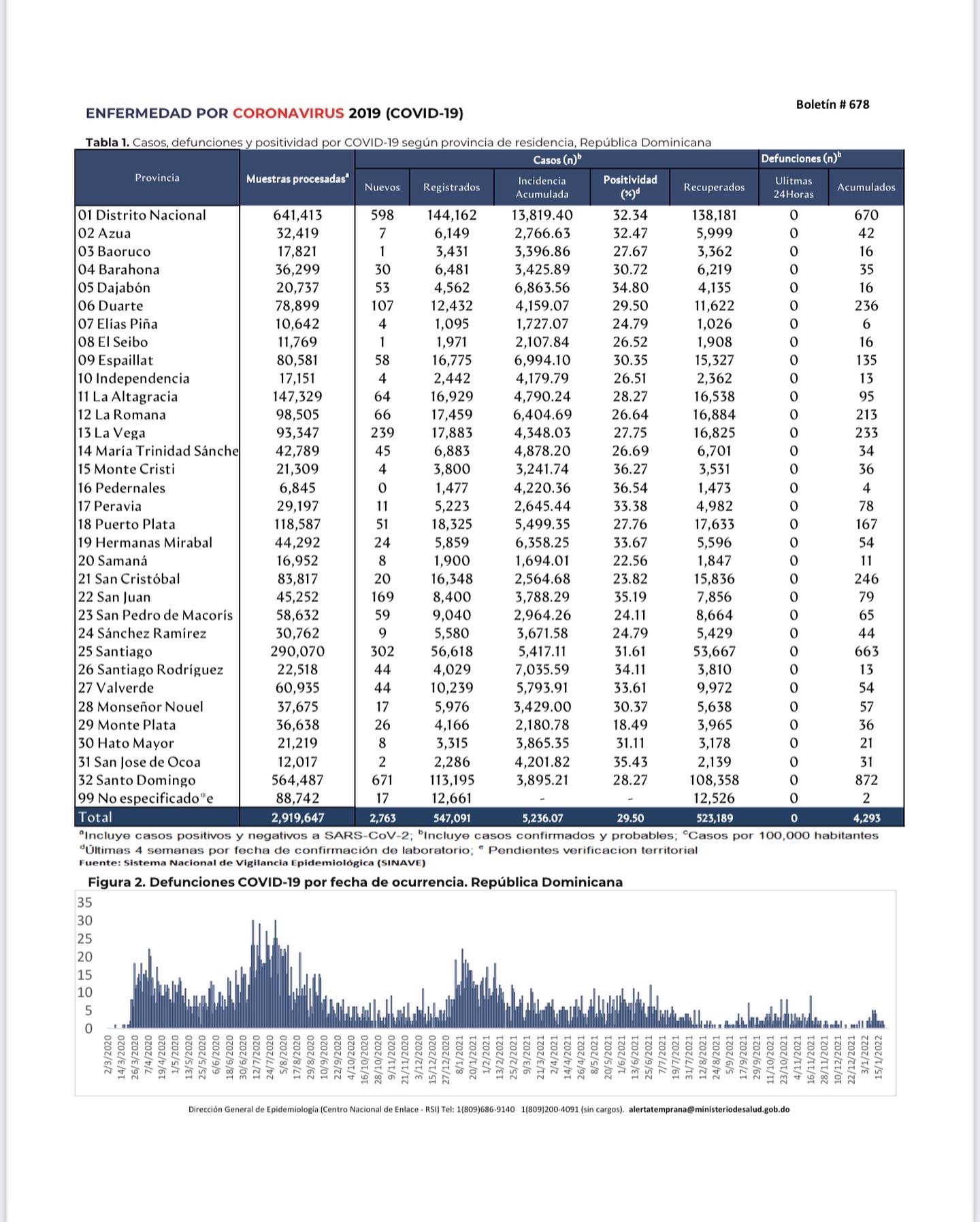
Task: Select the '23 San Pedro de Macorís' row label
Action: point(155,615)
